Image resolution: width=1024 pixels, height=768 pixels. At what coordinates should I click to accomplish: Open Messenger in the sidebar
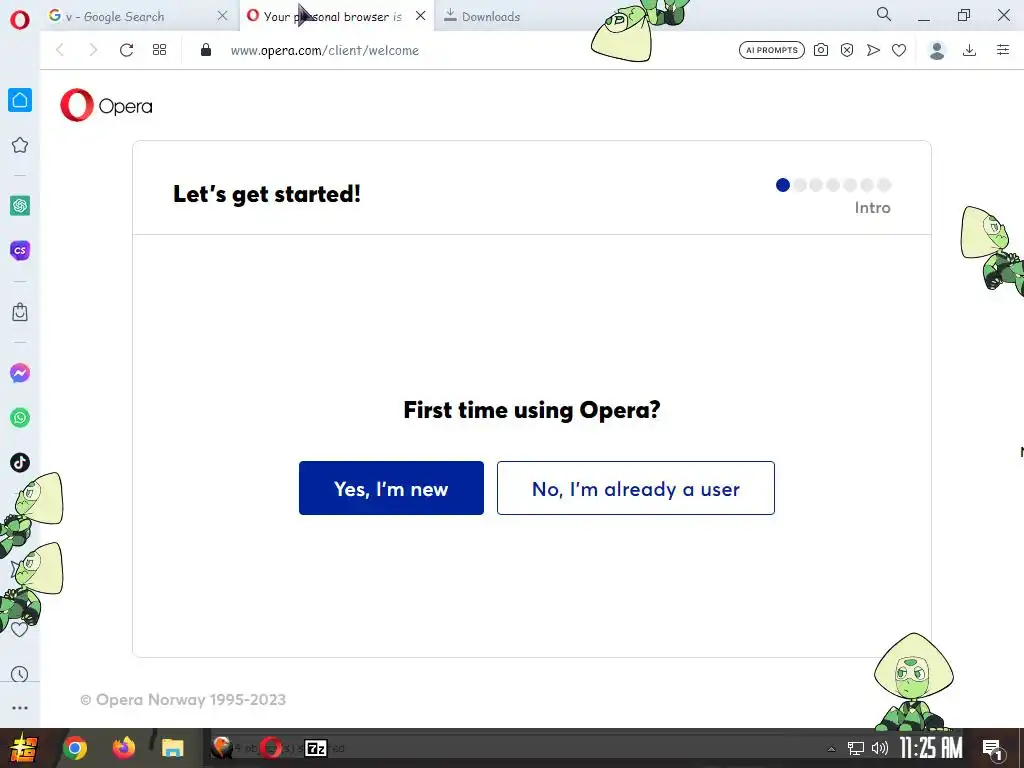[20, 373]
